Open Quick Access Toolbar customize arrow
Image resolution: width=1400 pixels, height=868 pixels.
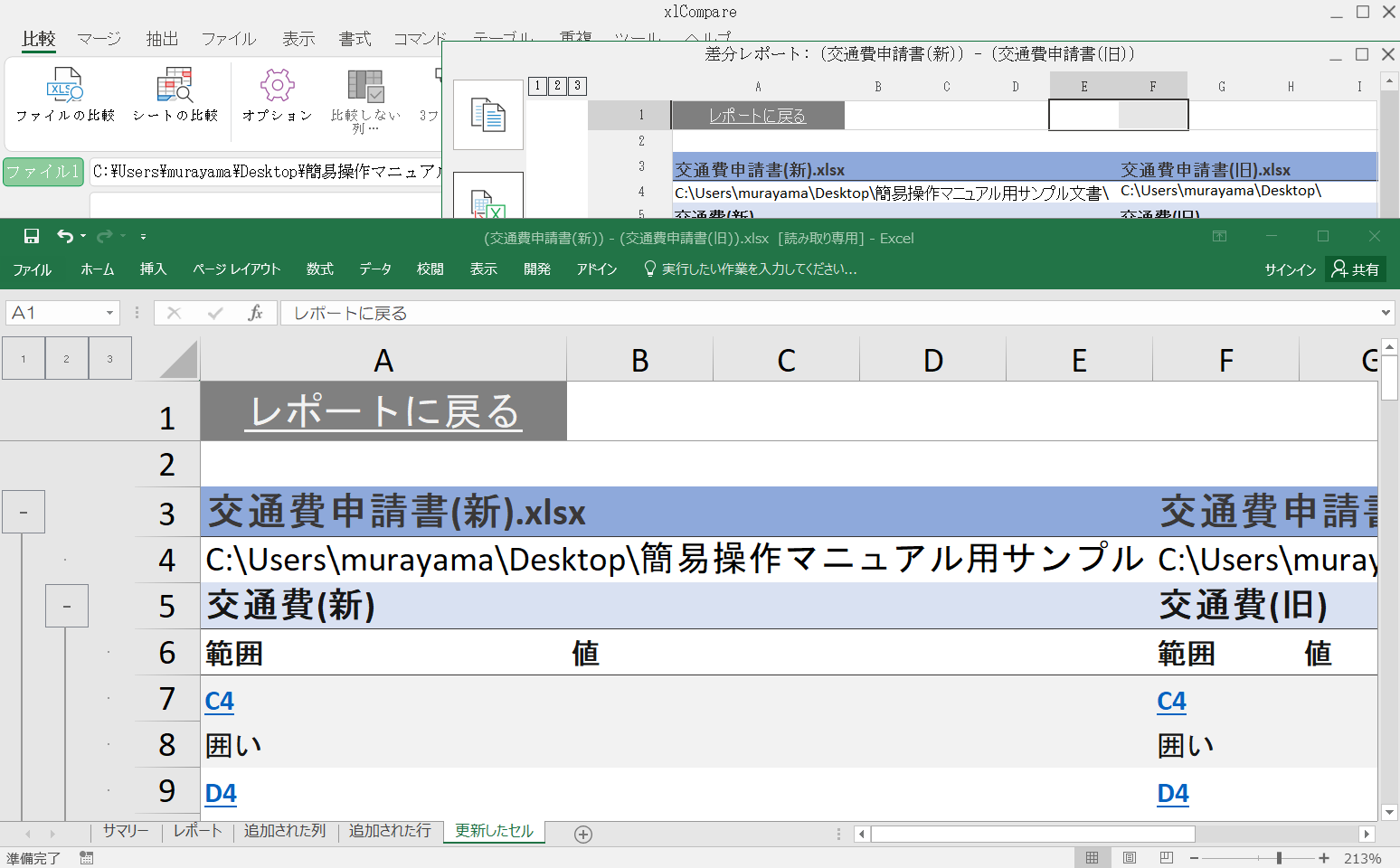(143, 237)
